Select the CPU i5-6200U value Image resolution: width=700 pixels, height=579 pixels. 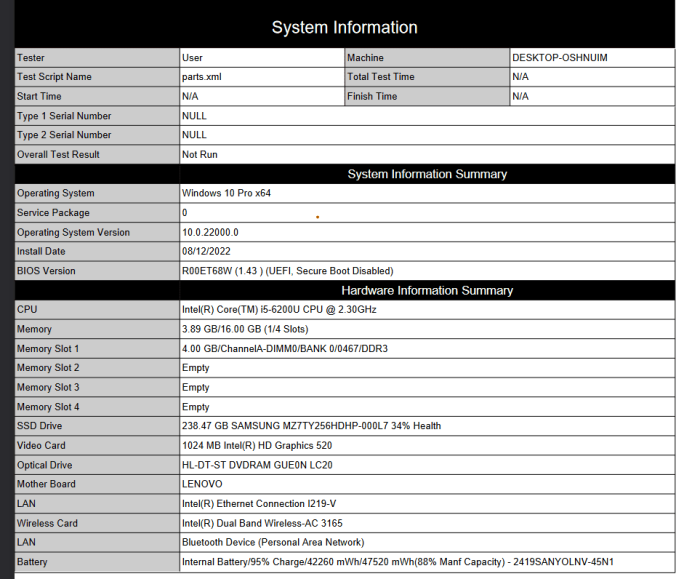point(279,309)
